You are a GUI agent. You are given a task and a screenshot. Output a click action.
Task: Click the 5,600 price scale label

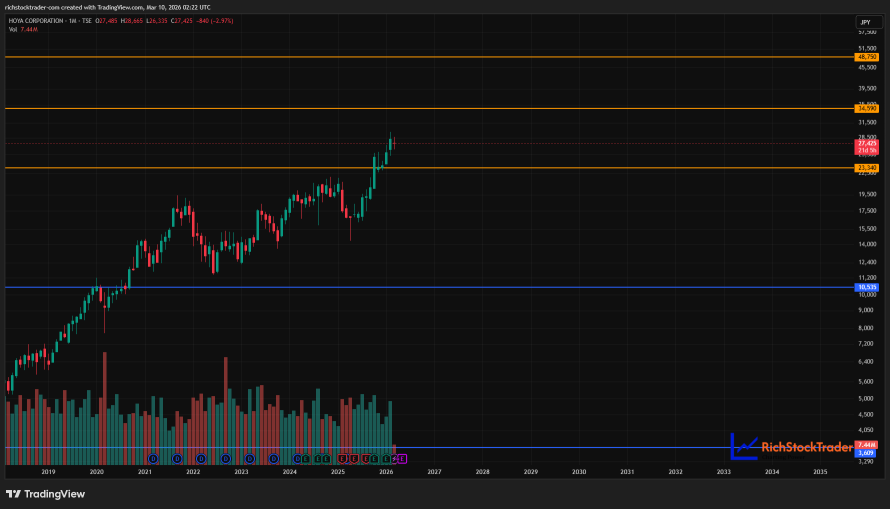(x=866, y=382)
